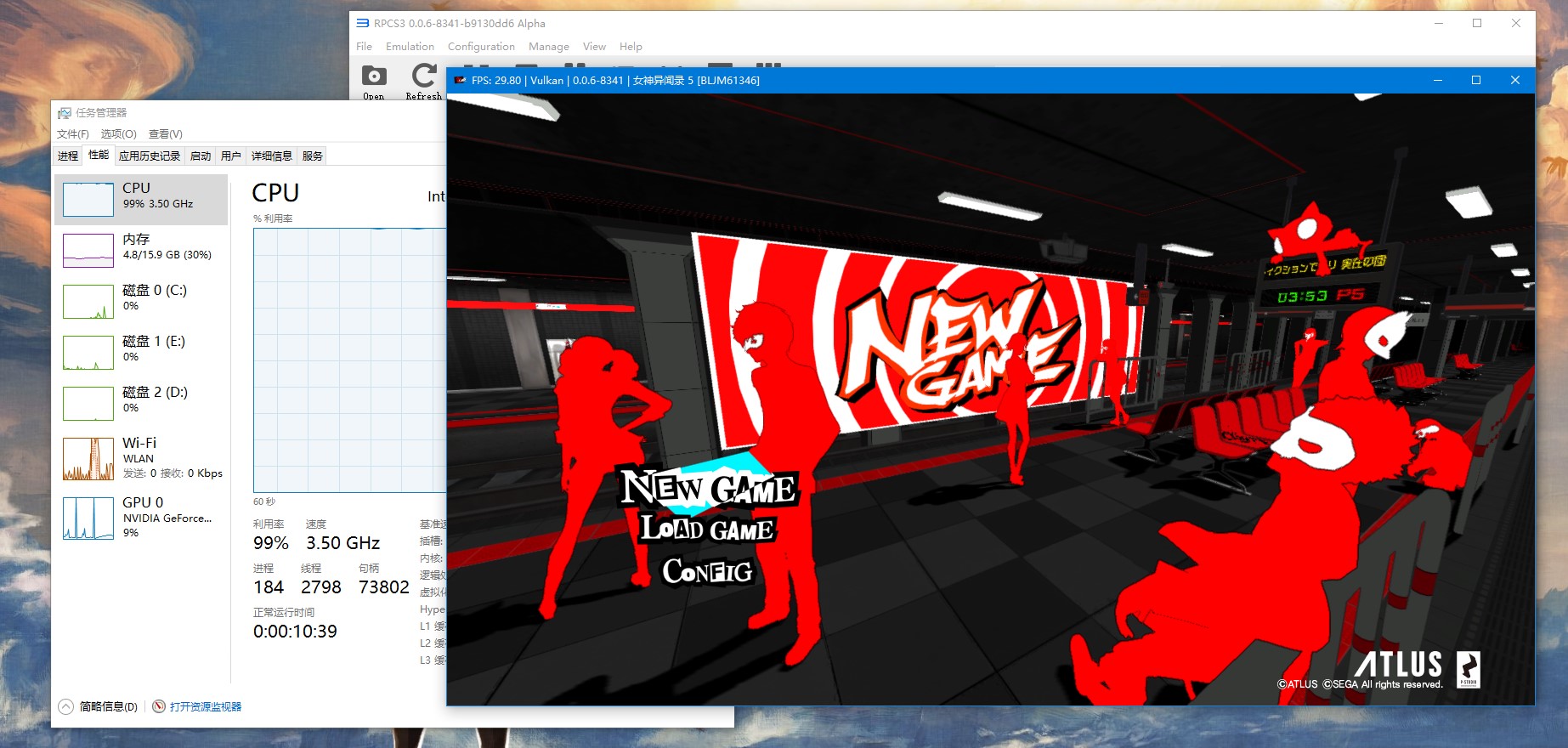
Task: Click the game window's title bar icon
Action: (461, 80)
